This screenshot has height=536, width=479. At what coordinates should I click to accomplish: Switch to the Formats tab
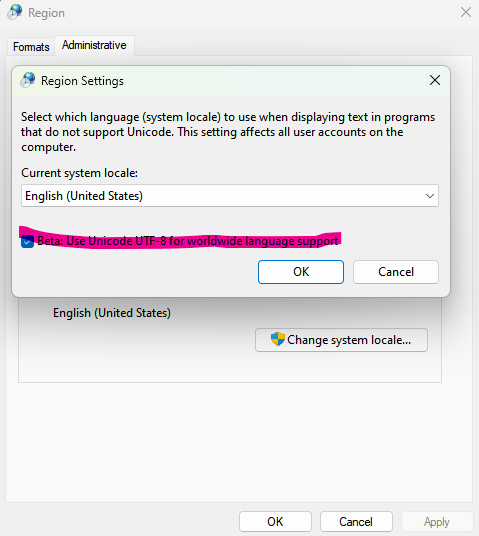pyautogui.click(x=31, y=46)
